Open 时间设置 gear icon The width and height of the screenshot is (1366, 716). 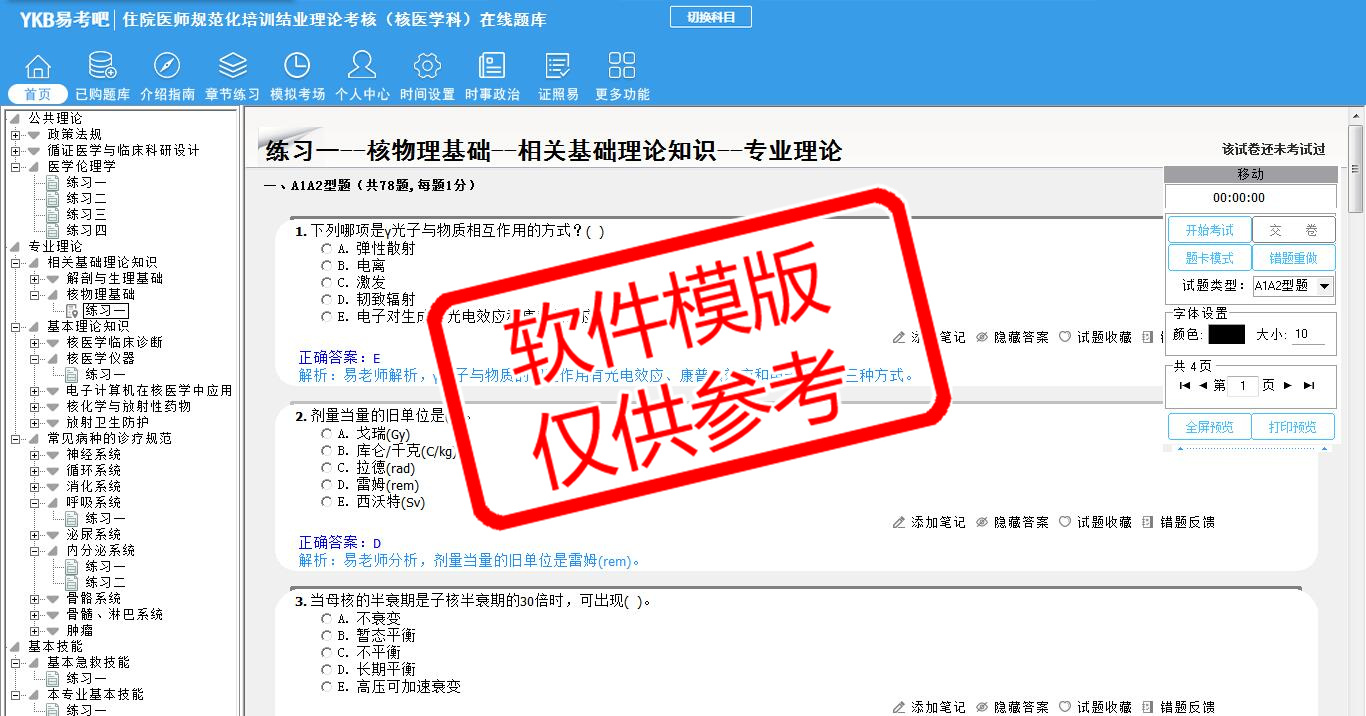pos(427,67)
